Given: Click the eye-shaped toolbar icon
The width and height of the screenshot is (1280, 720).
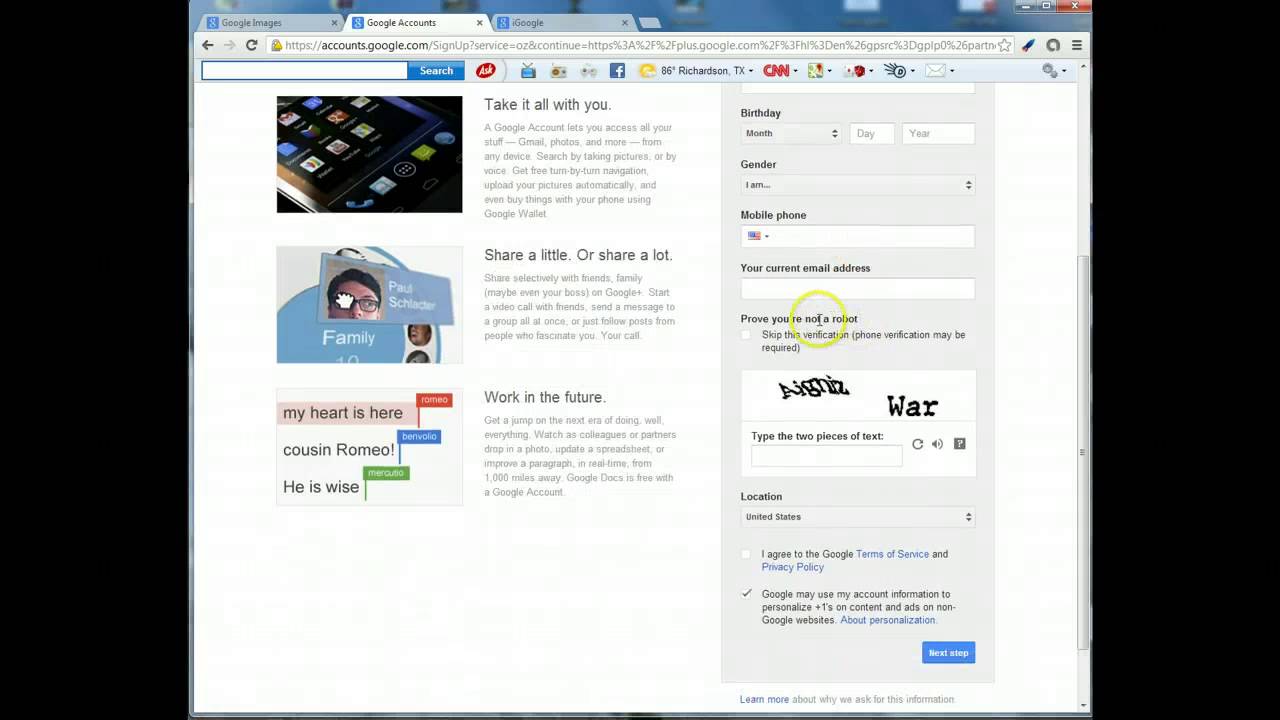Looking at the screenshot, I should (895, 70).
